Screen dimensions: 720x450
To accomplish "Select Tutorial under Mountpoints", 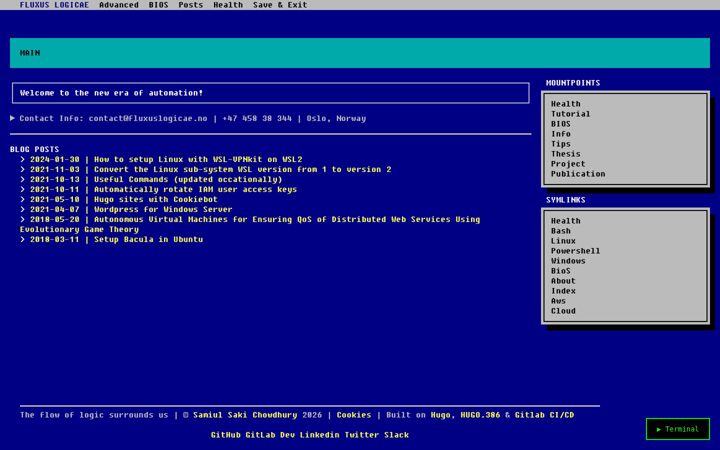I will [x=571, y=114].
